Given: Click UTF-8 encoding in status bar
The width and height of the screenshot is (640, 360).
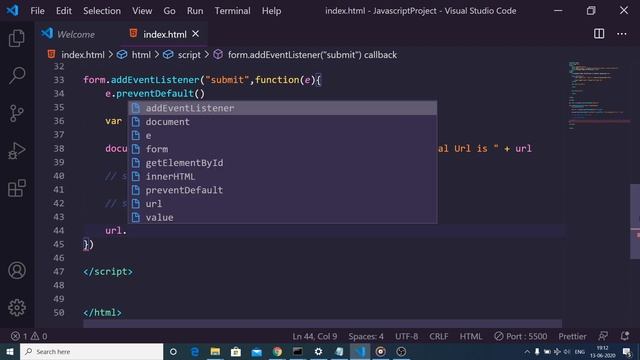Looking at the screenshot, I should 407,336.
